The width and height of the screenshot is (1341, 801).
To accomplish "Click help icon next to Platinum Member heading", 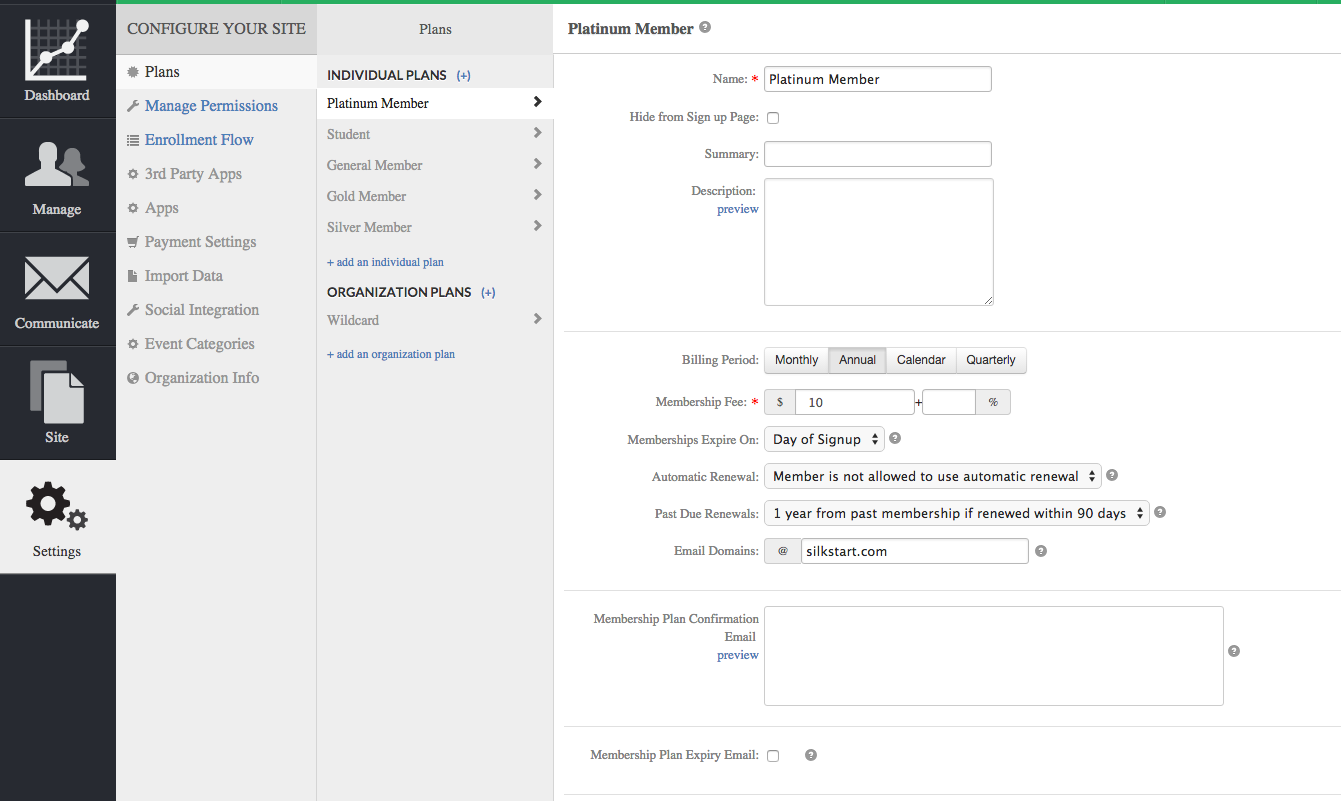I will [705, 28].
